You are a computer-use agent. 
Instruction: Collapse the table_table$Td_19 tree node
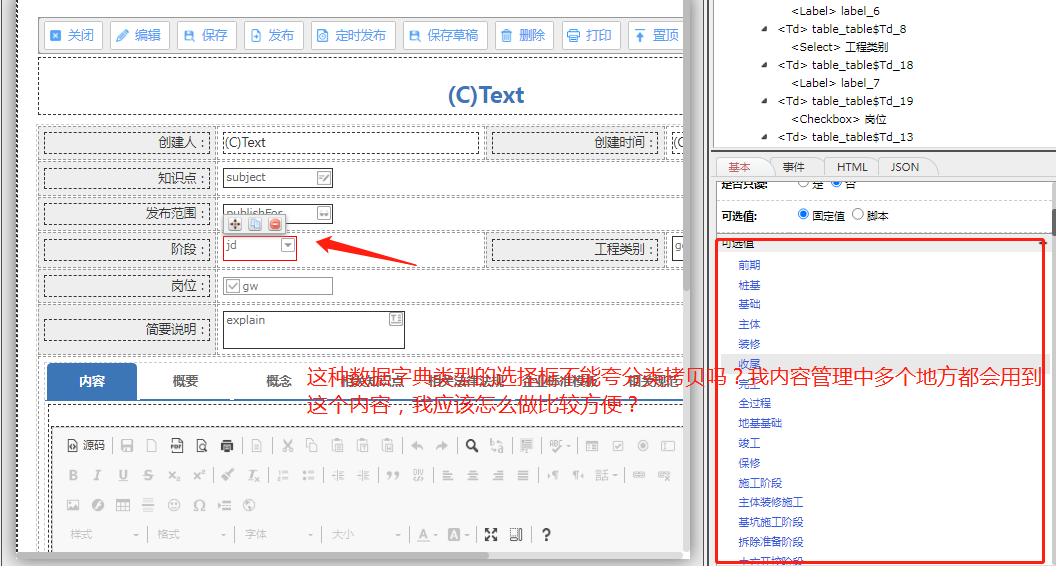(764, 101)
